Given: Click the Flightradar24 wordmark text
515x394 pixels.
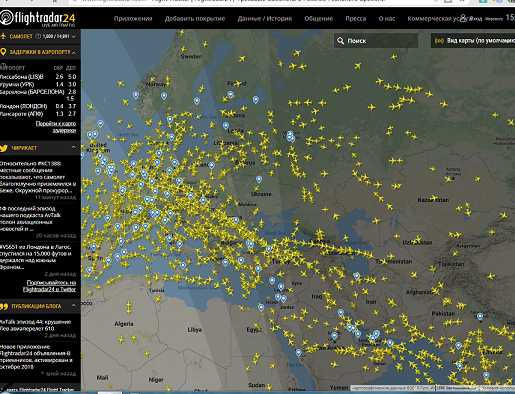Looking at the screenshot, I should click(x=45, y=18).
